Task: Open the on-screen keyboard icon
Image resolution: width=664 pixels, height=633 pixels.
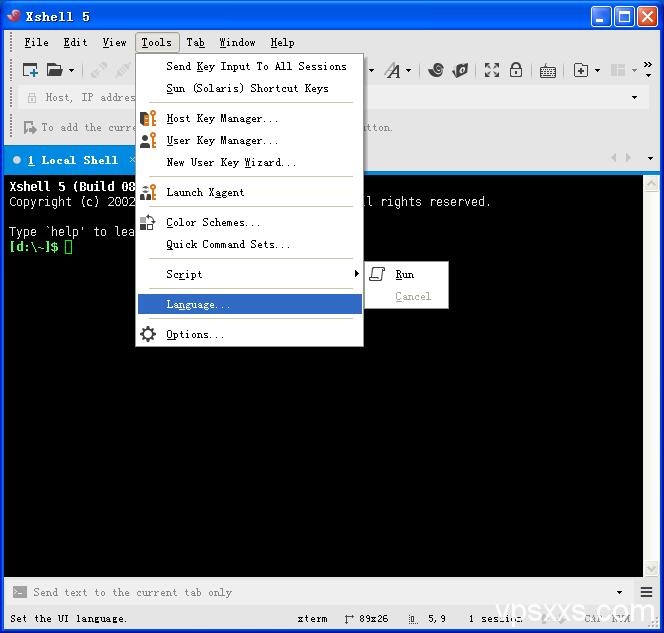Action: click(x=548, y=71)
